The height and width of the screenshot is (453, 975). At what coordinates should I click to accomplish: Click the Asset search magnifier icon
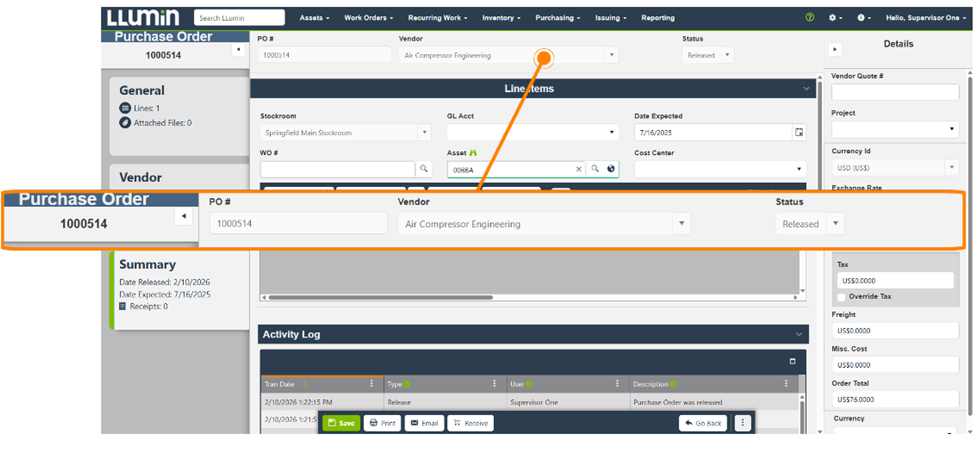point(594,169)
